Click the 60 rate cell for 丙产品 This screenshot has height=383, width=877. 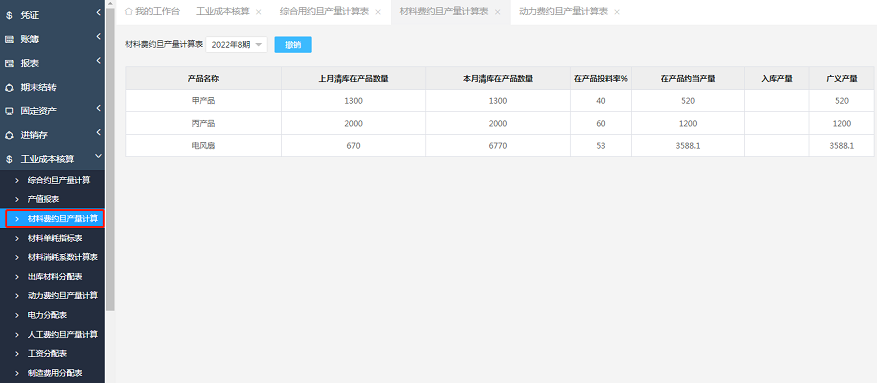pos(601,124)
